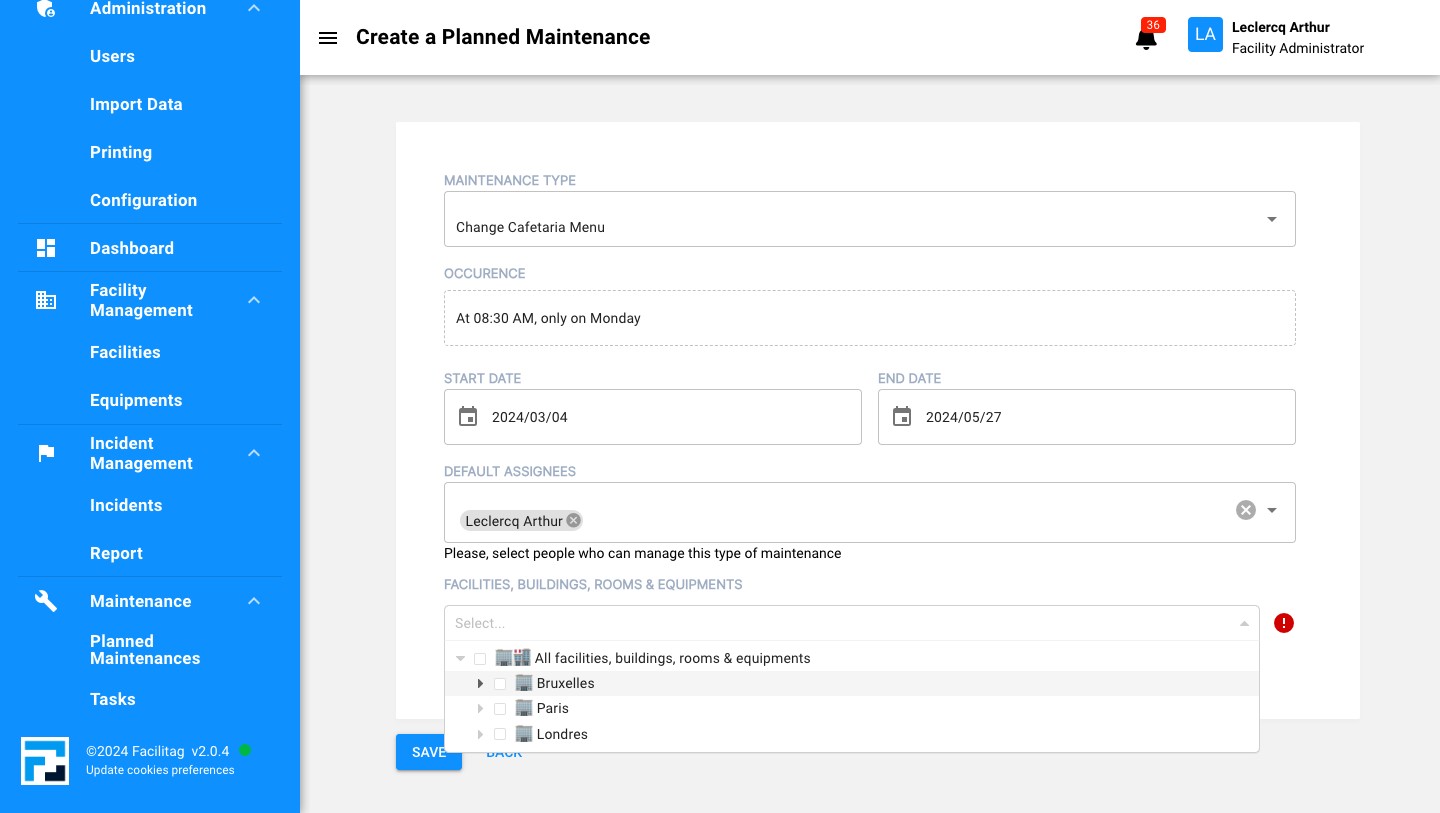This screenshot has height=813, width=1440.
Task: Remove the Leclercq Arthur assignee chip
Action: click(573, 520)
